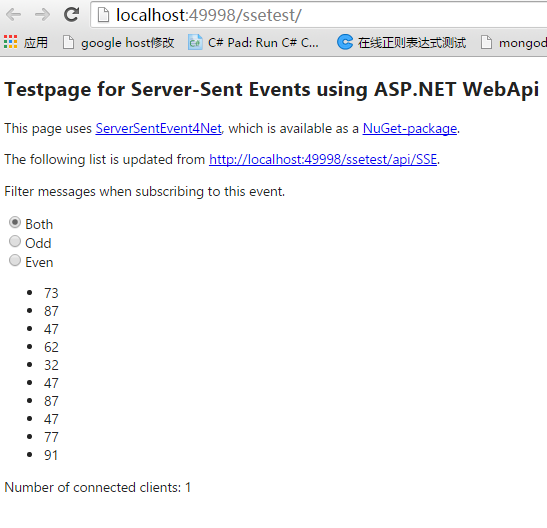Image resolution: width=547 pixels, height=528 pixels.
Task: Click the page heading text
Action: (x=272, y=90)
